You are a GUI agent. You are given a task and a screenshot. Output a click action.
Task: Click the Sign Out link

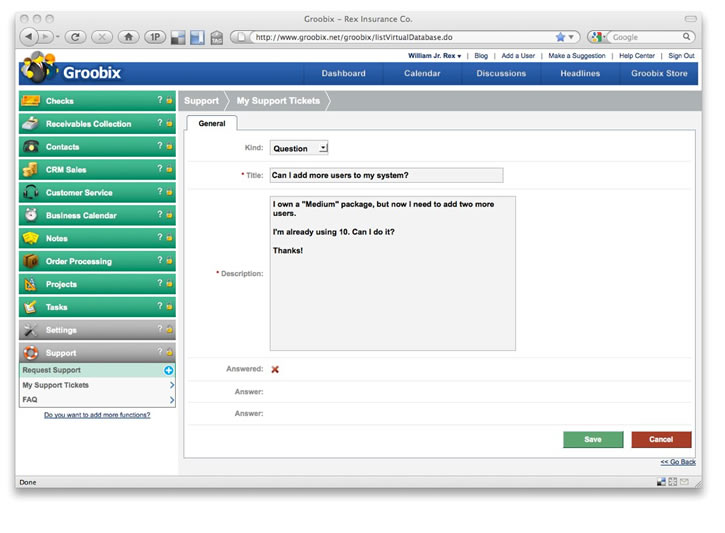click(681, 55)
